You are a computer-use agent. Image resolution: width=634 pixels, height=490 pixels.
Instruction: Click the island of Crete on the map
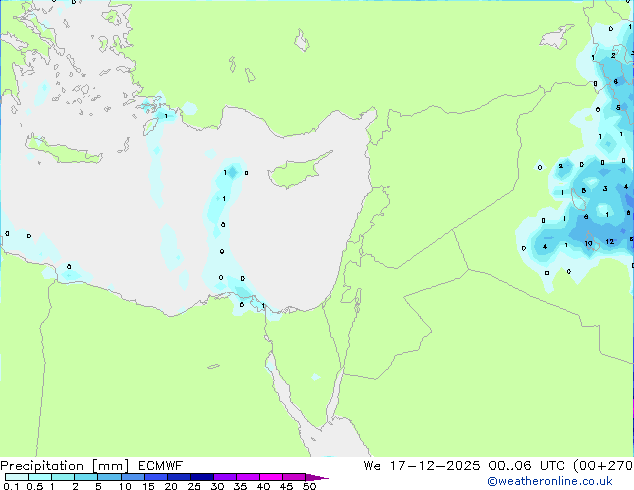click(63, 151)
